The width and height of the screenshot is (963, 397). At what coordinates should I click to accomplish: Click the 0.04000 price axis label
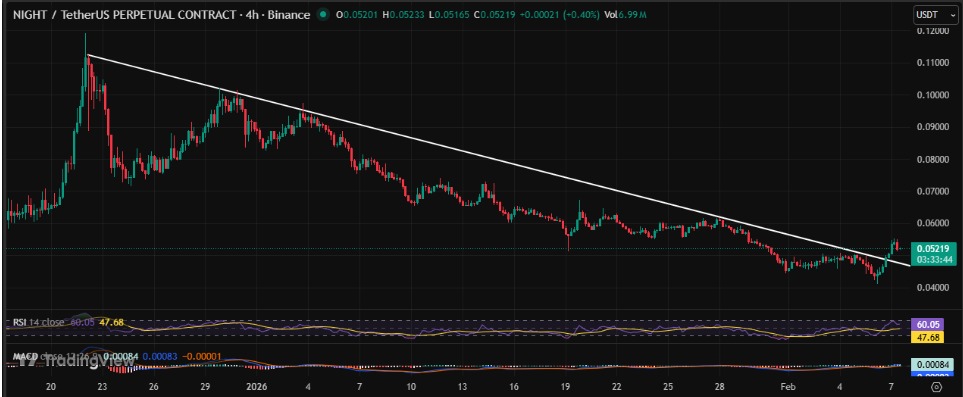(932, 287)
